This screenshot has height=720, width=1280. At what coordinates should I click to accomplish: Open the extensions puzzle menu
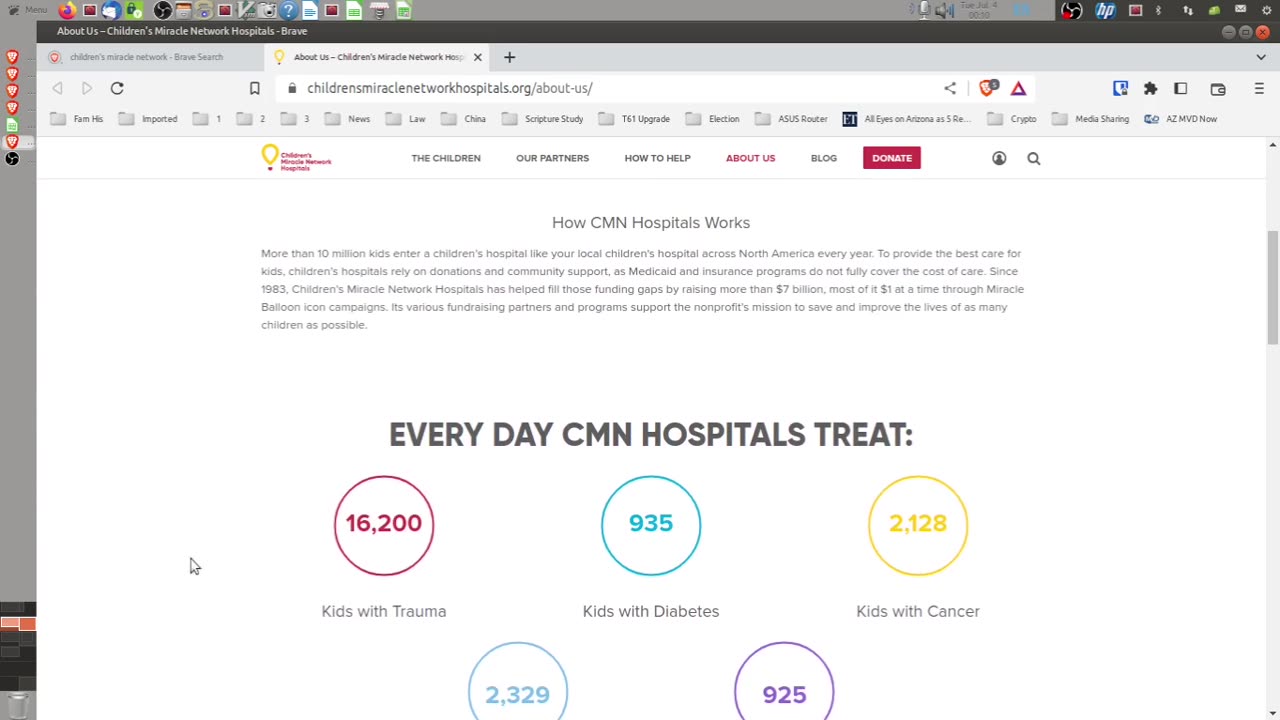coord(1150,88)
